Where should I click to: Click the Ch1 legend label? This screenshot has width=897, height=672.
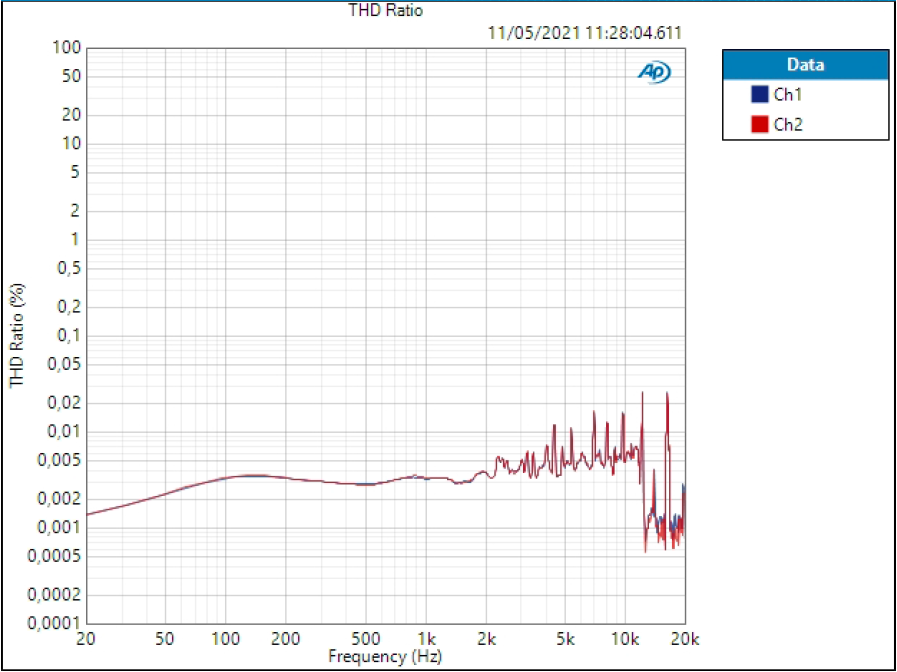click(788, 95)
